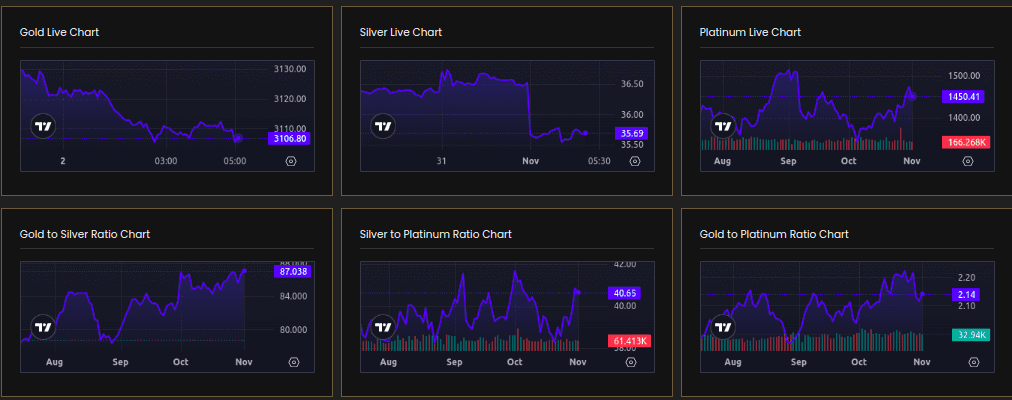
Task: Click the Silver to Platinum Ratio Chart title
Action: [435, 234]
